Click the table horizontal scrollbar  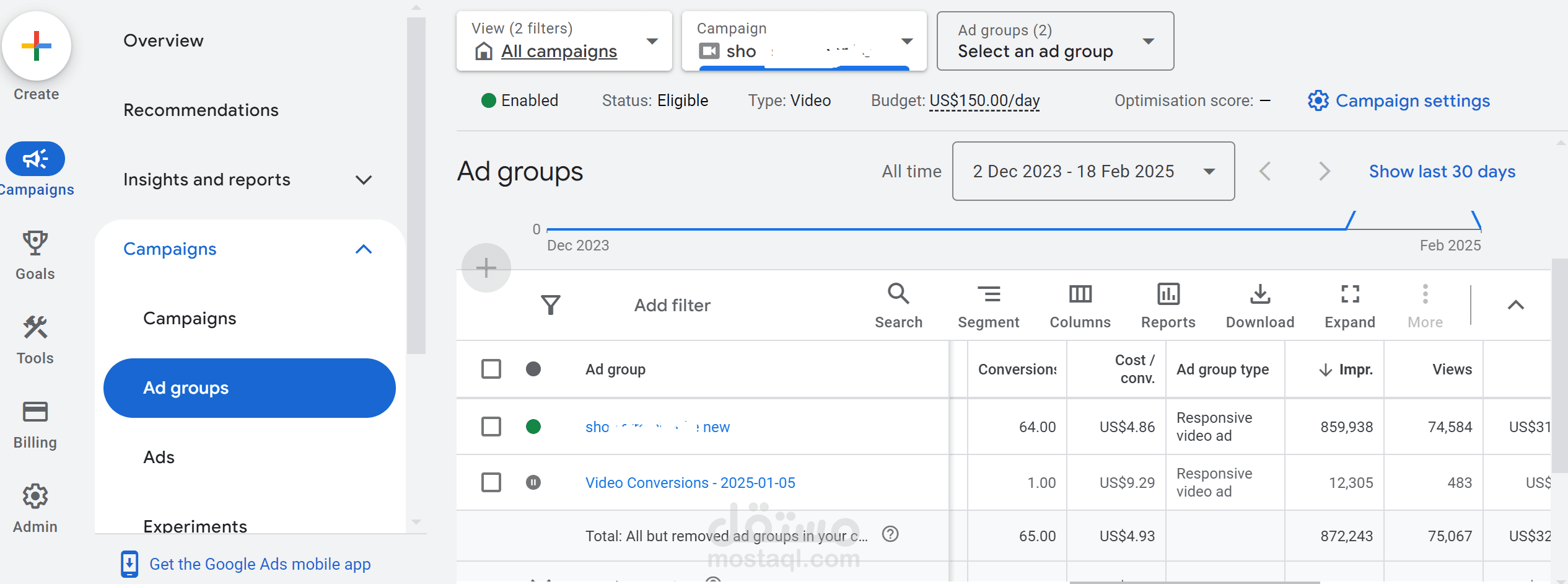pyautogui.click(x=1194, y=582)
